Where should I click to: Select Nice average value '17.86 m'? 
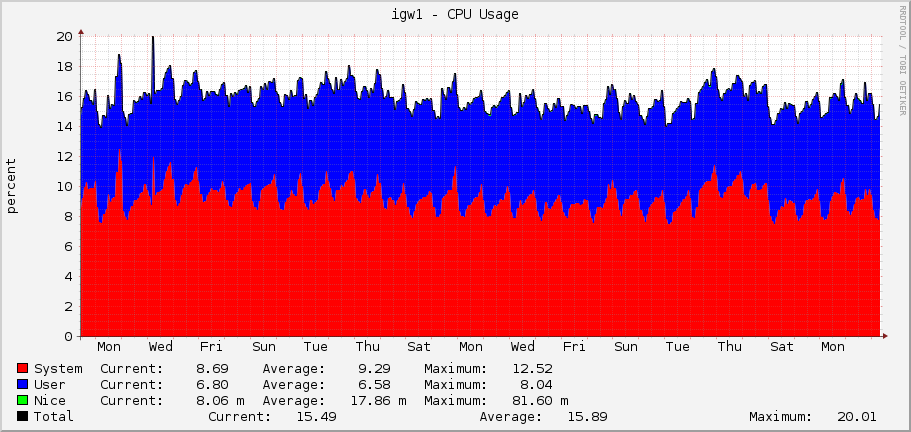pyautogui.click(x=378, y=401)
